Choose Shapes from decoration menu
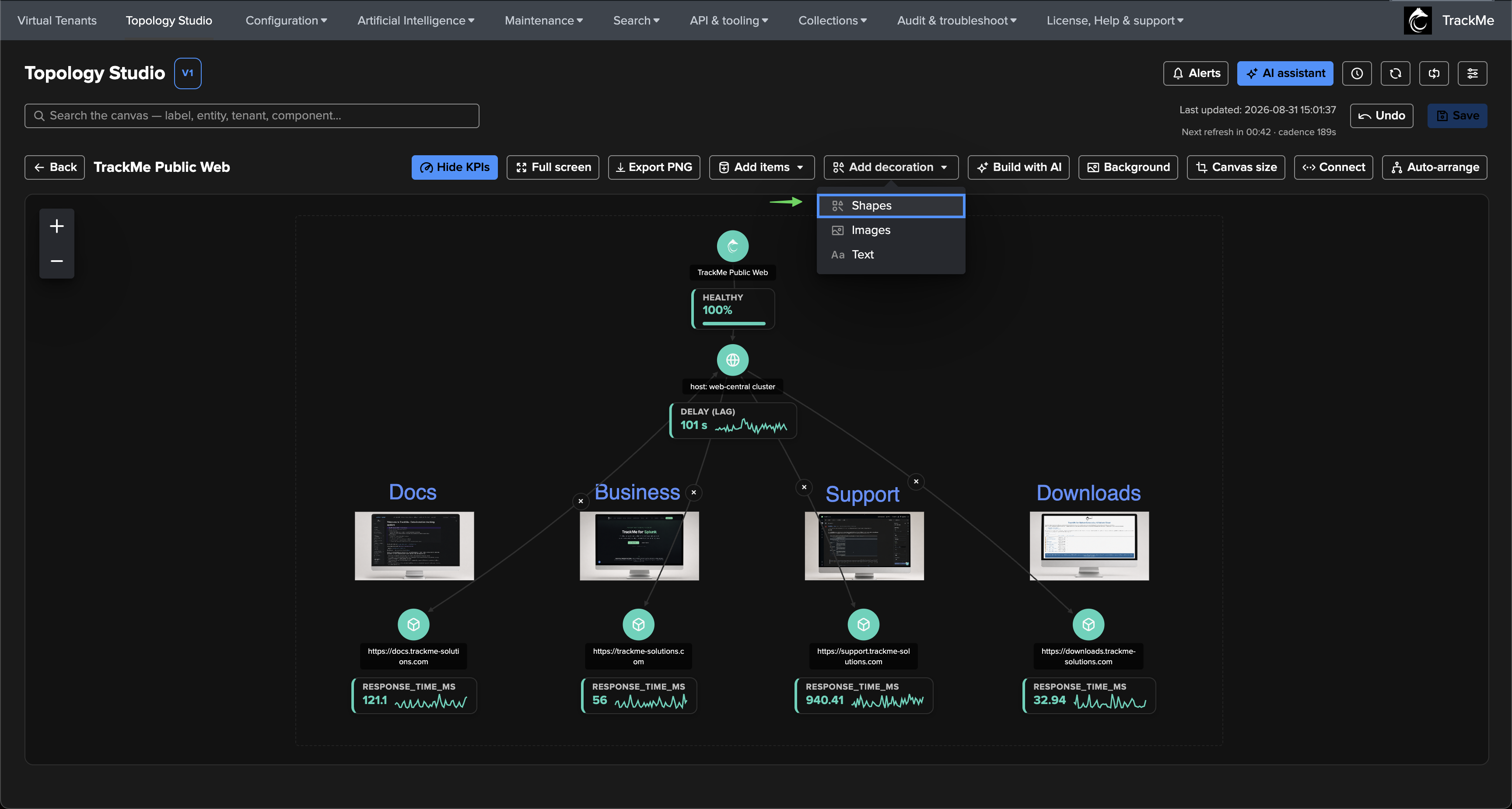1512x809 pixels. coord(891,206)
